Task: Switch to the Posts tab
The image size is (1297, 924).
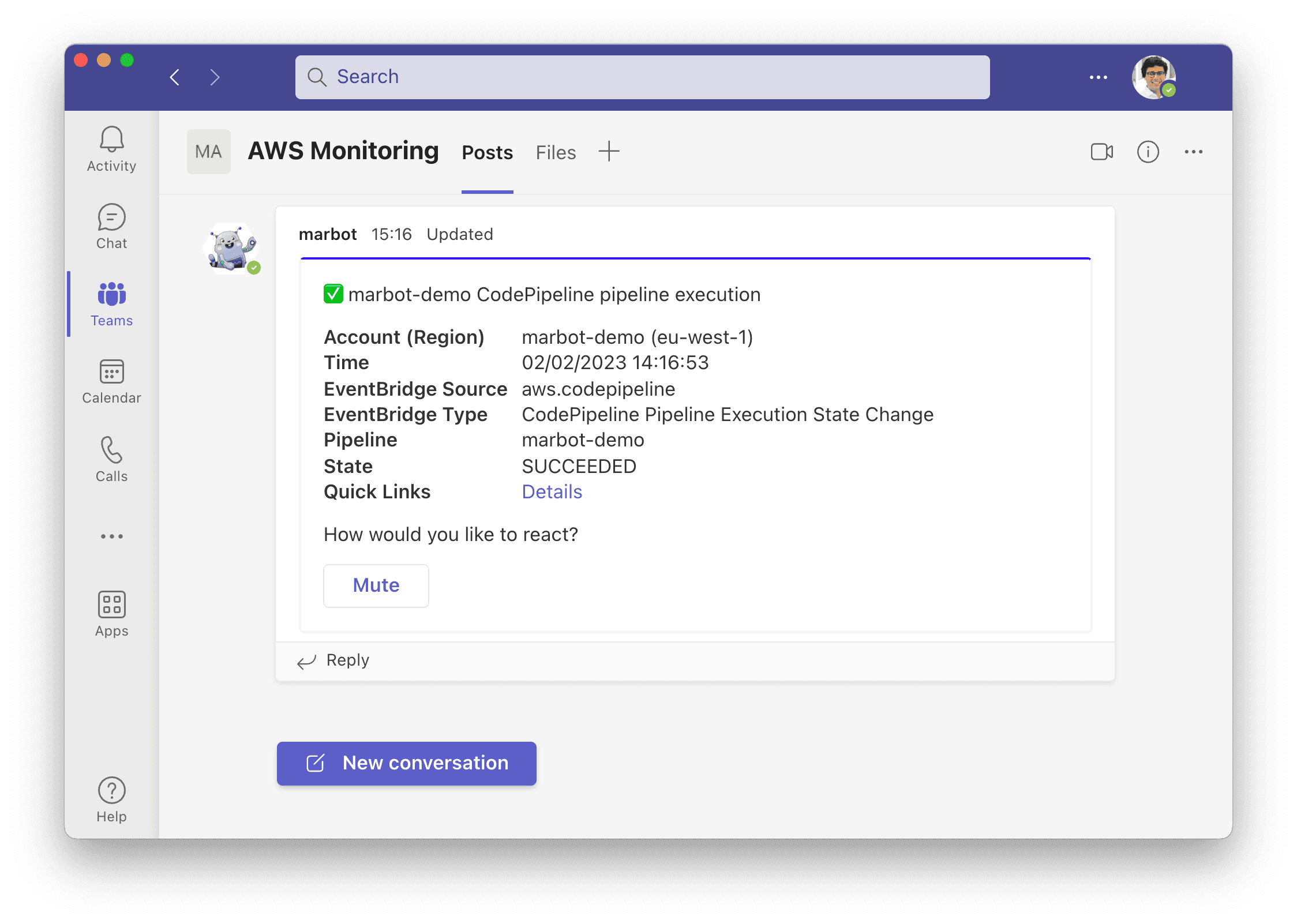Action: coord(487,152)
